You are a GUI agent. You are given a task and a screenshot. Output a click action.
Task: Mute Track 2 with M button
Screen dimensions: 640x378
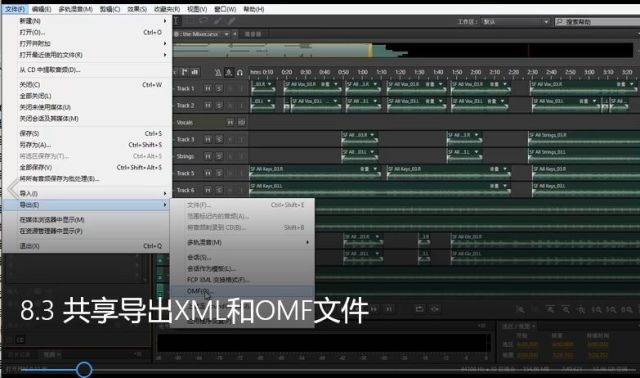[208, 105]
